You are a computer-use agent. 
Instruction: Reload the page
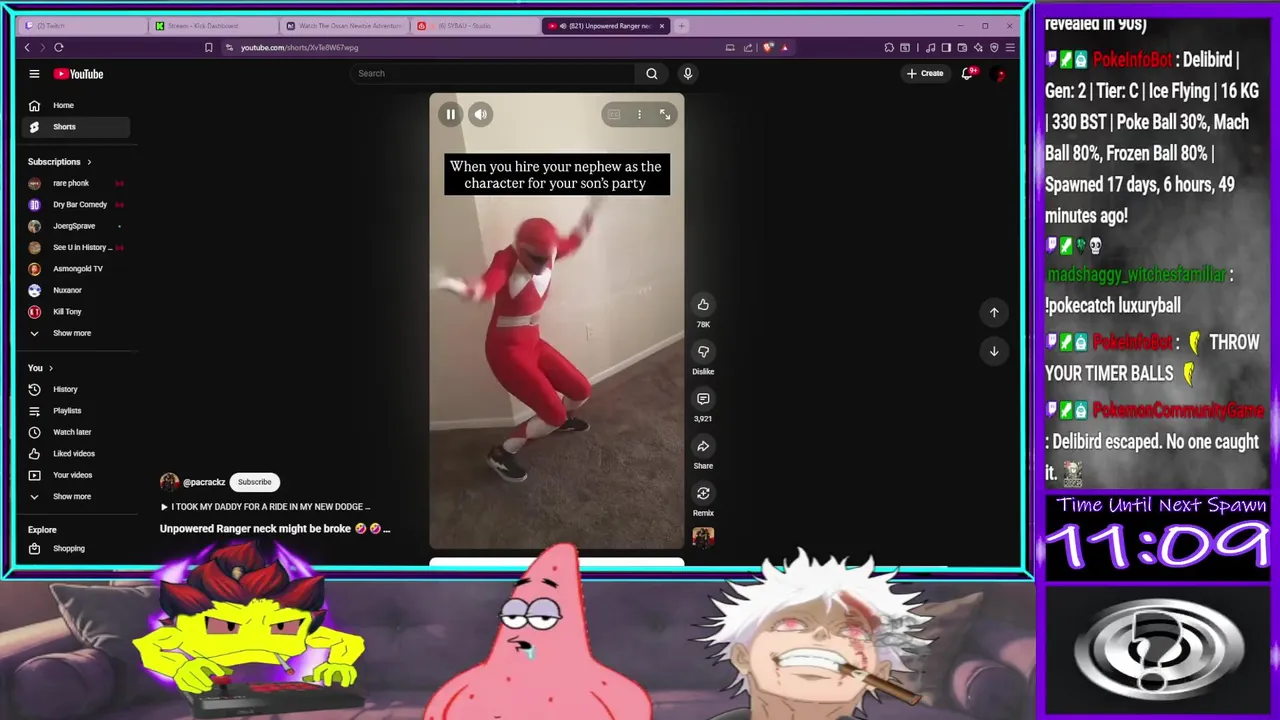coord(59,47)
